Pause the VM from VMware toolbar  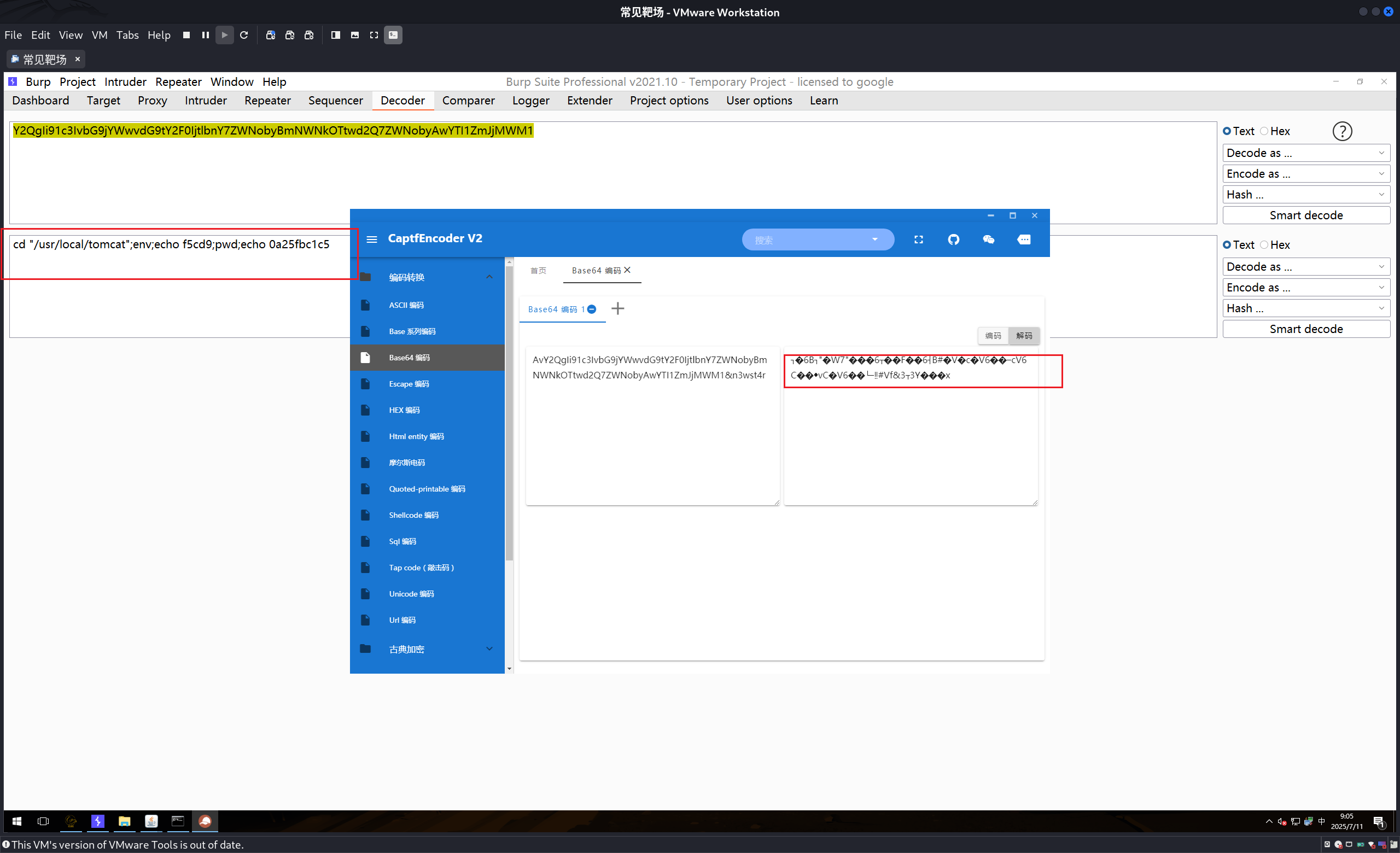(x=205, y=35)
